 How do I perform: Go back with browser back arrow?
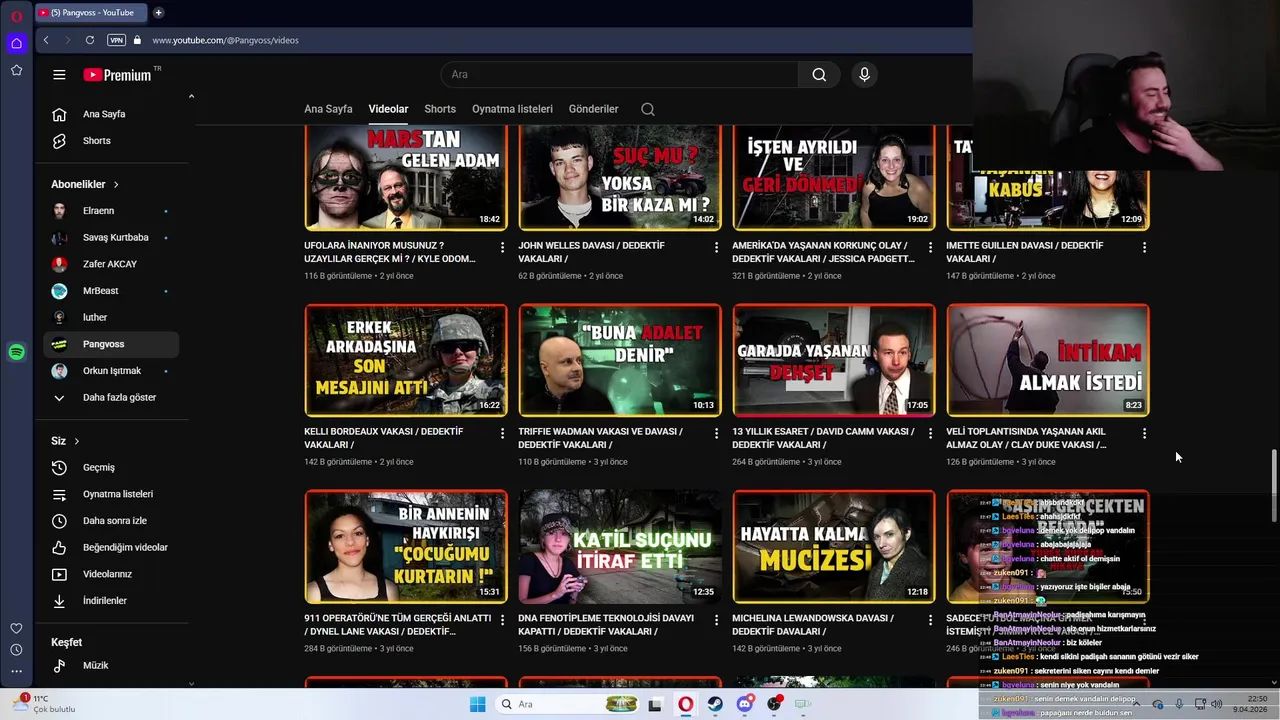pos(46,40)
